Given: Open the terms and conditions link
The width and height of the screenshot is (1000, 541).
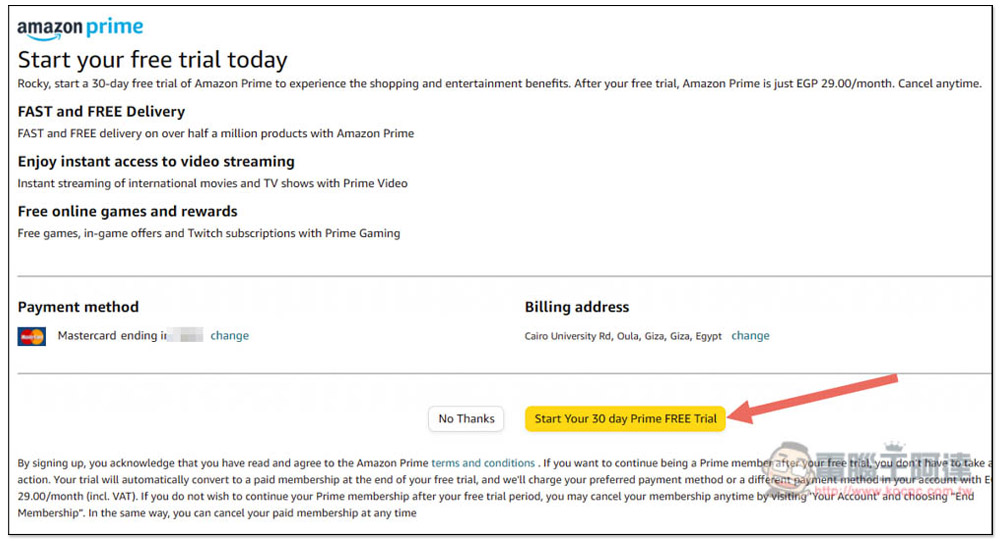Looking at the screenshot, I should point(483,463).
